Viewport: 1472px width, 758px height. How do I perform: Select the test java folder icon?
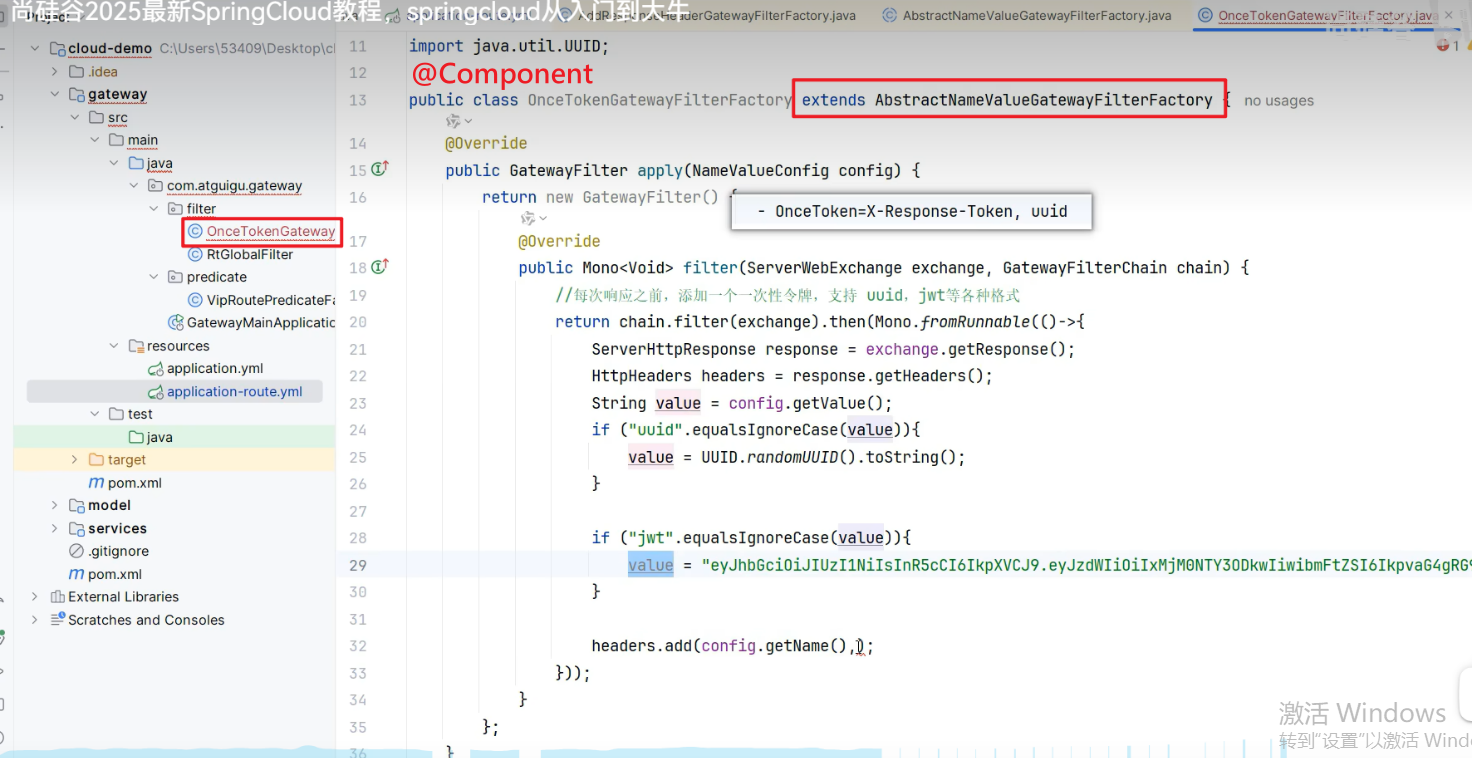137,437
